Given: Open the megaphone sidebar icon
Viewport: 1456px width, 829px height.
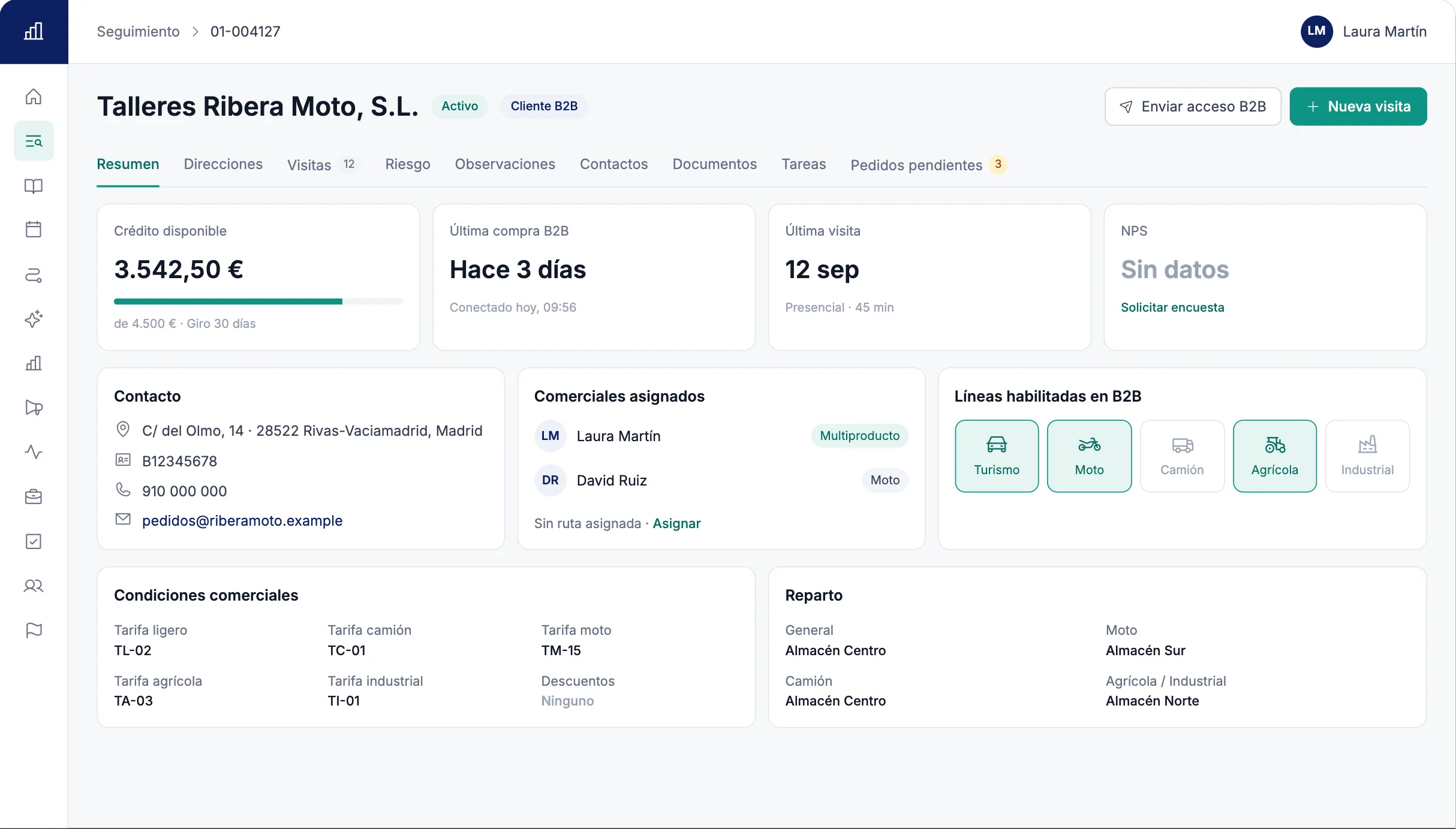Looking at the screenshot, I should coord(34,408).
